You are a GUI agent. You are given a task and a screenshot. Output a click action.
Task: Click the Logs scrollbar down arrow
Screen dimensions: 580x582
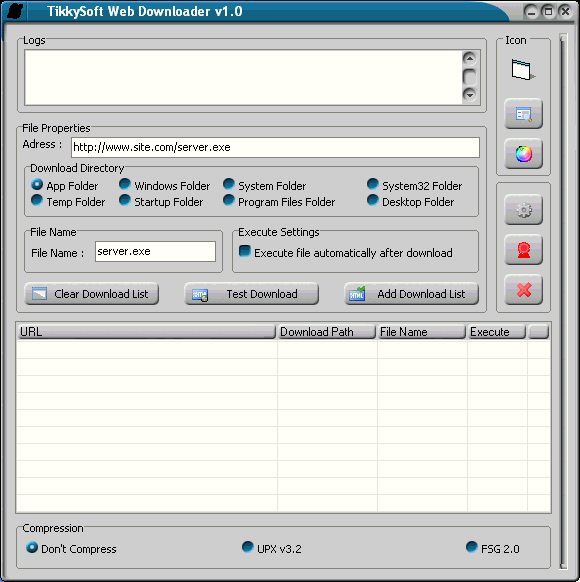pos(470,95)
